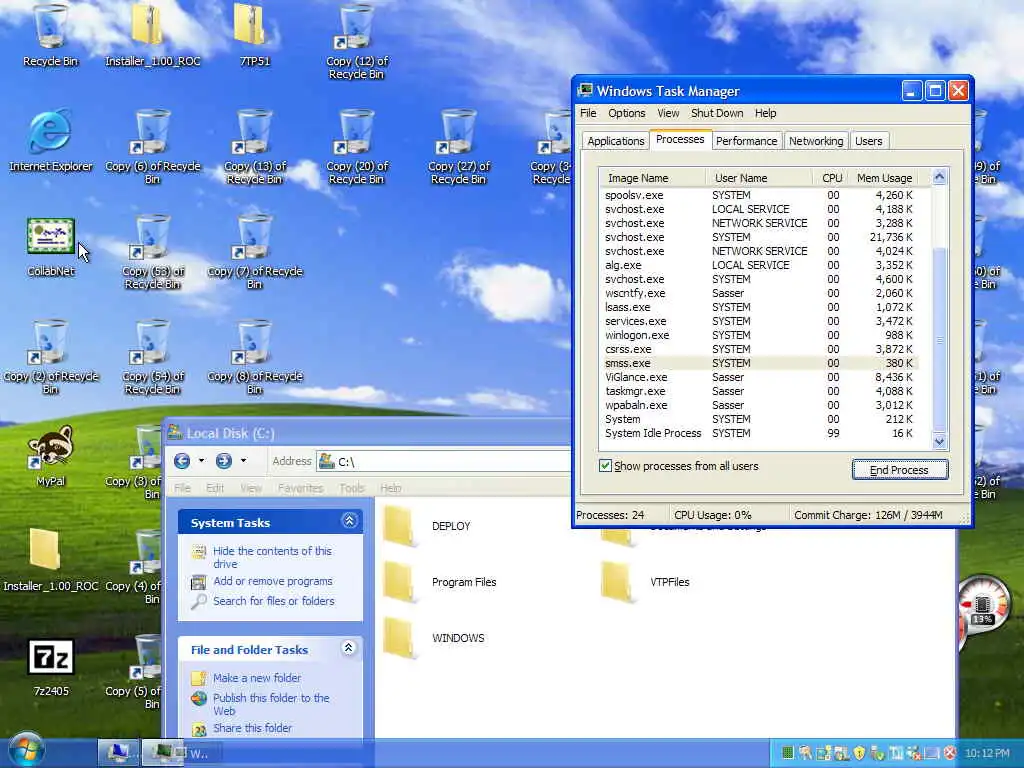
Task: Click Publish this folder to the Web
Action: [x=271, y=704]
